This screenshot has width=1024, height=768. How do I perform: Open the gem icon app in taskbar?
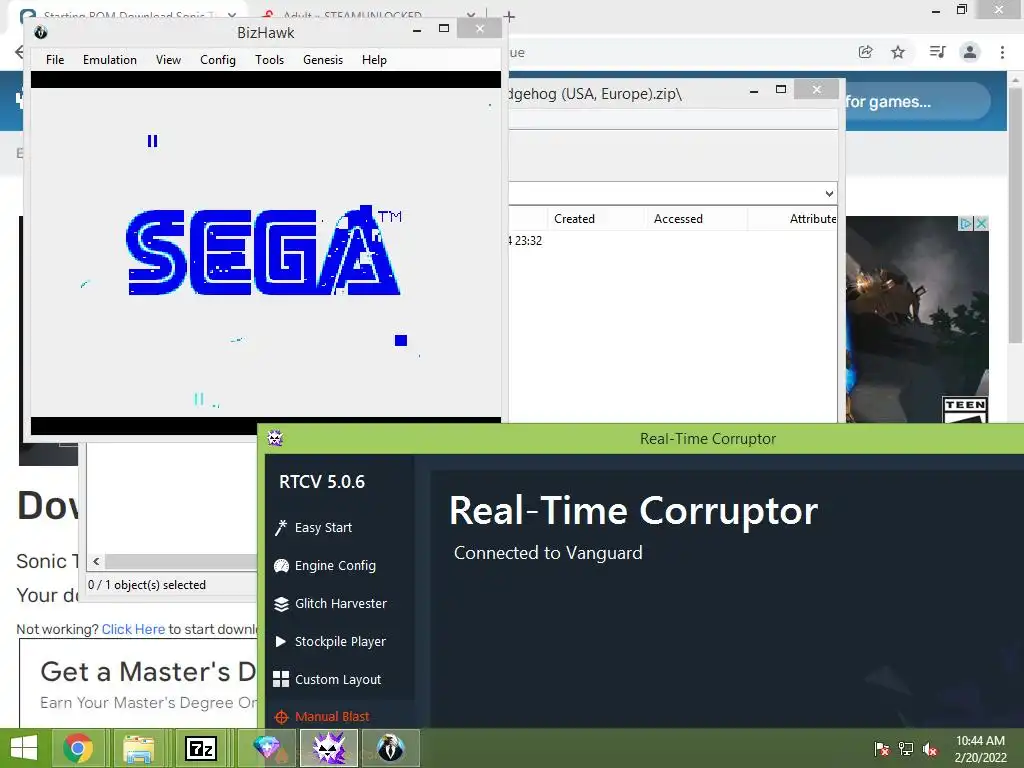[266, 748]
